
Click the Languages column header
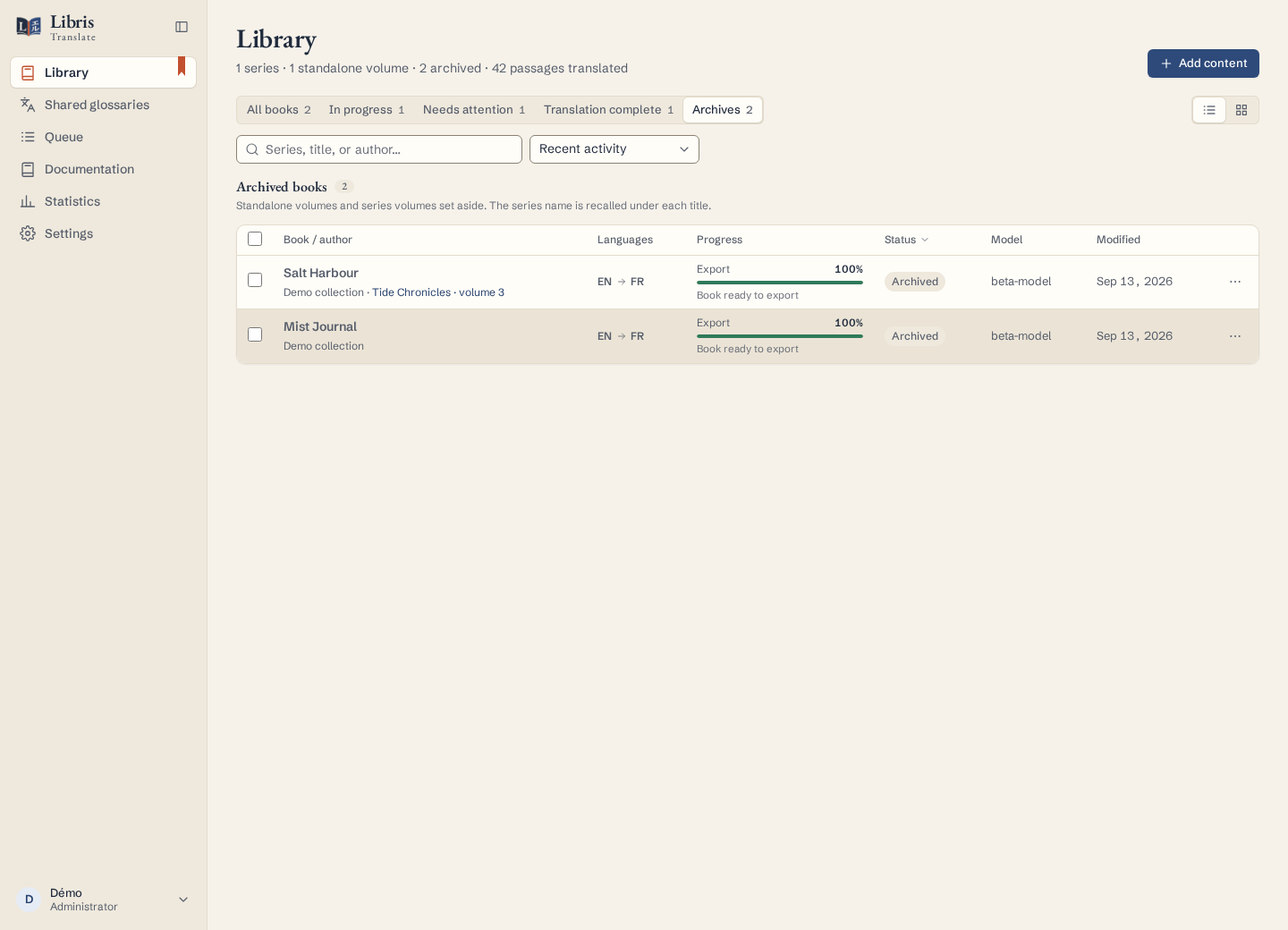(625, 240)
